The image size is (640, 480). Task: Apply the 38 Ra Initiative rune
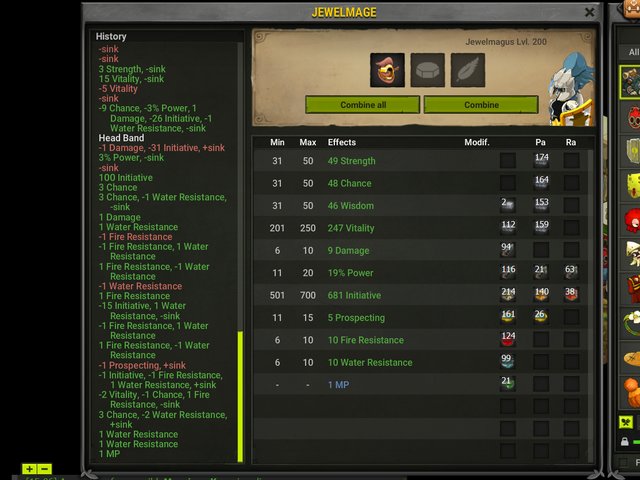571,295
